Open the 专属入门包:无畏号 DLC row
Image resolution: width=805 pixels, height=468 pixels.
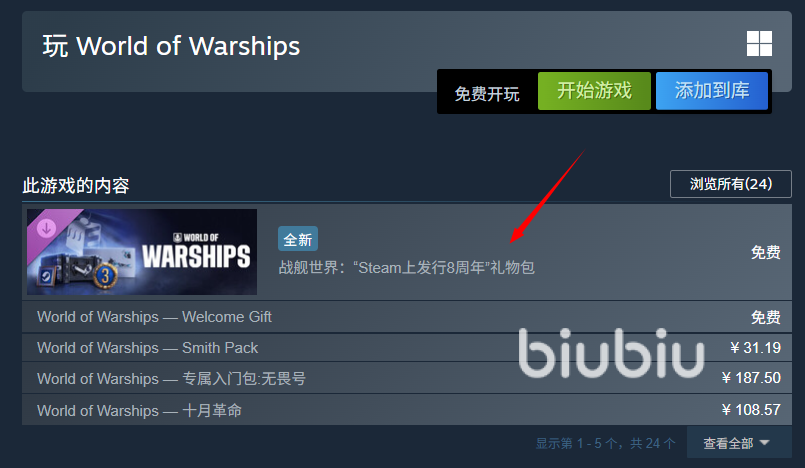click(407, 379)
